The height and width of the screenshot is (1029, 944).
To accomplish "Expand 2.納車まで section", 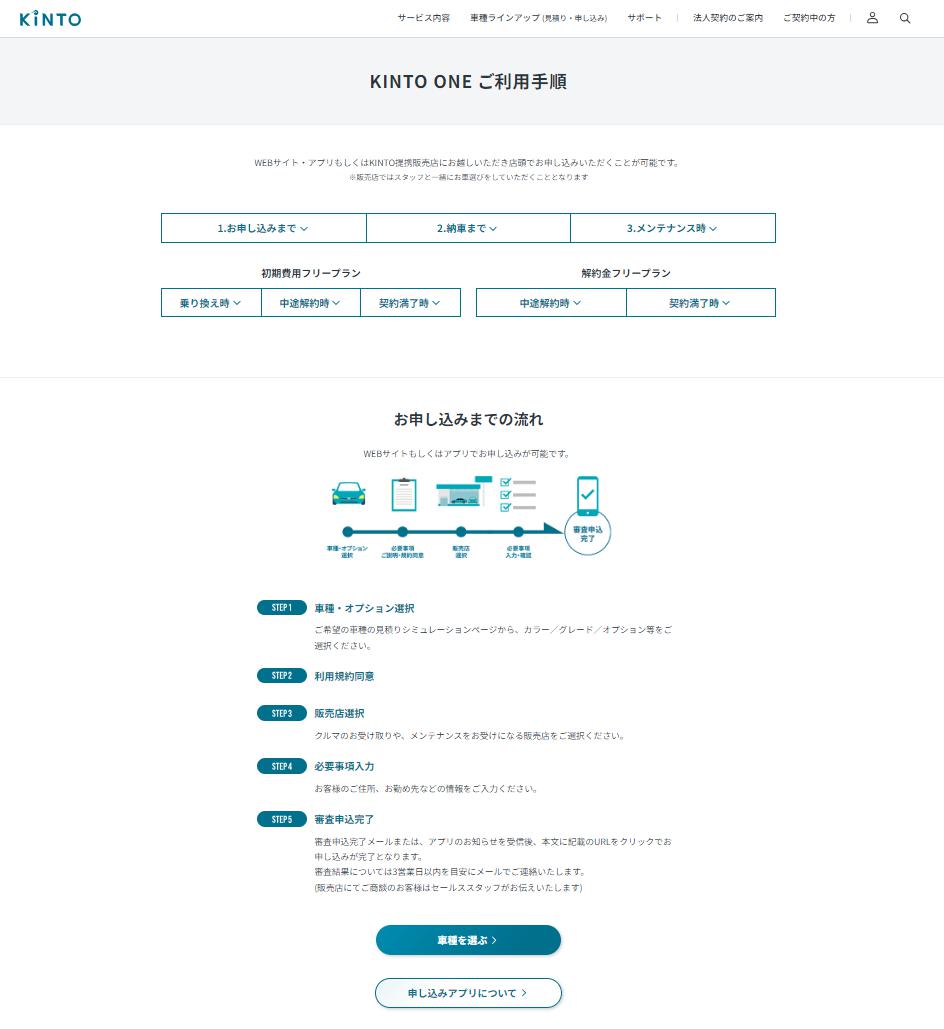I will pos(467,228).
